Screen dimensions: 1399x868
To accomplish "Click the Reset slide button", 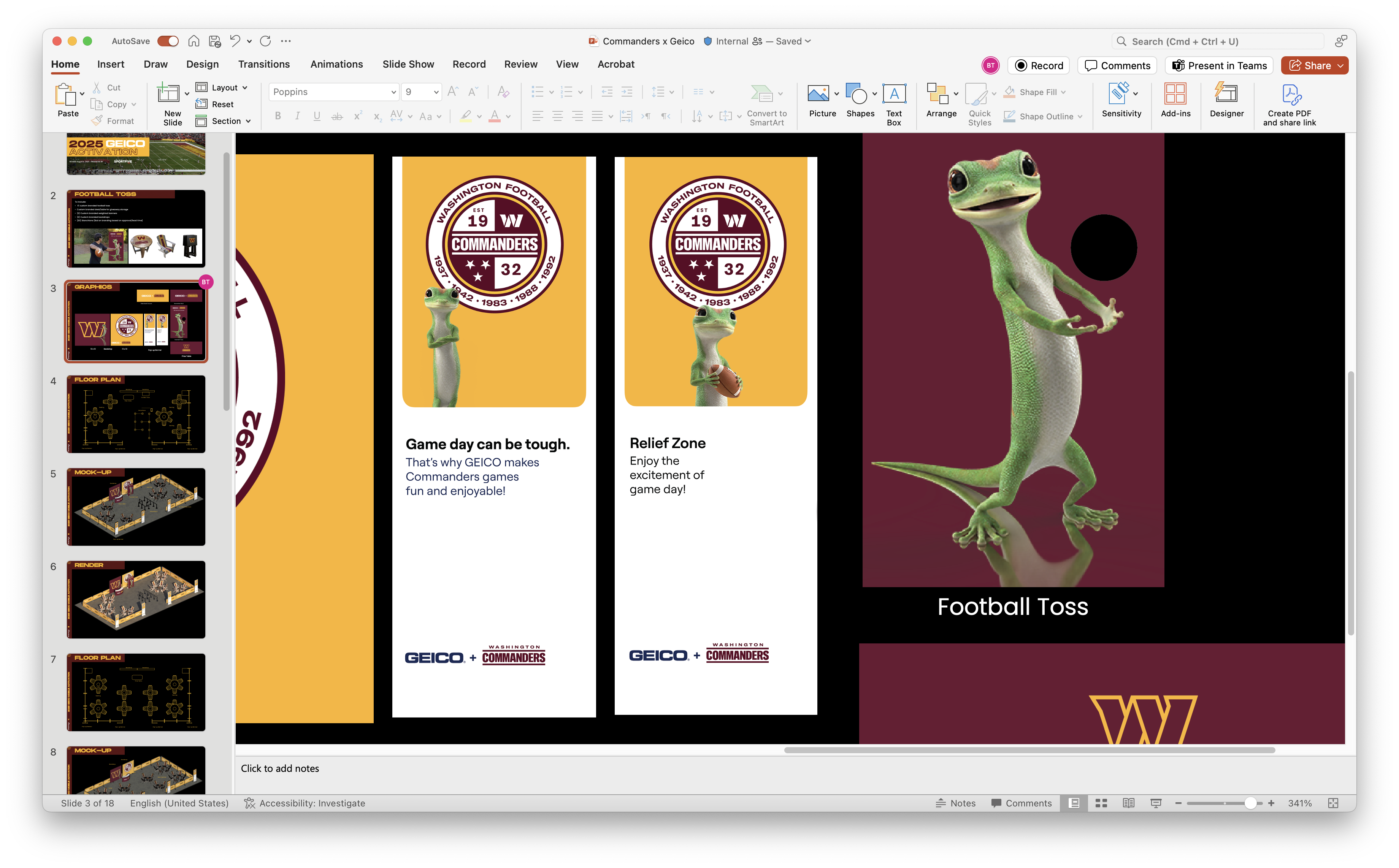I will [x=215, y=104].
